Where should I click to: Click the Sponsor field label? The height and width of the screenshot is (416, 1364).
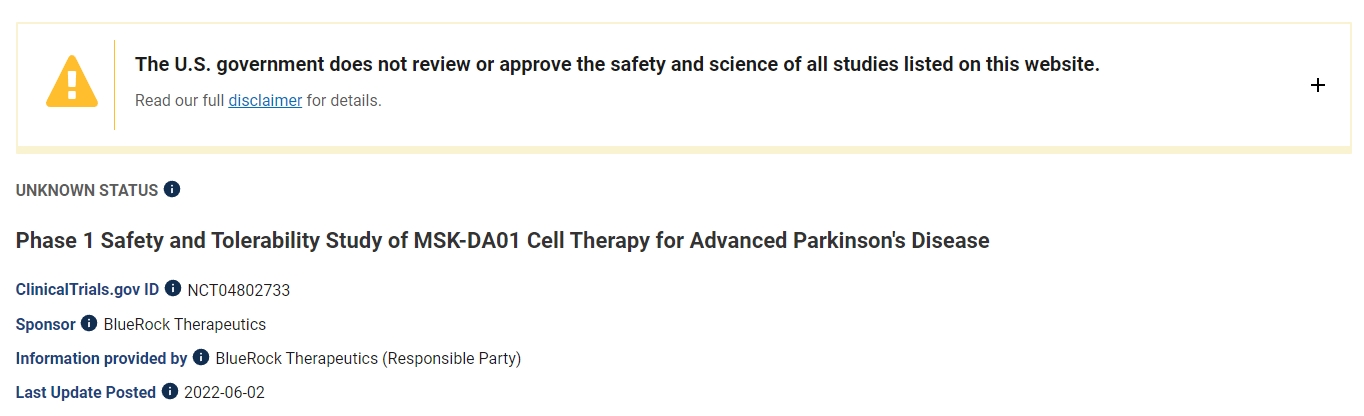tap(46, 324)
